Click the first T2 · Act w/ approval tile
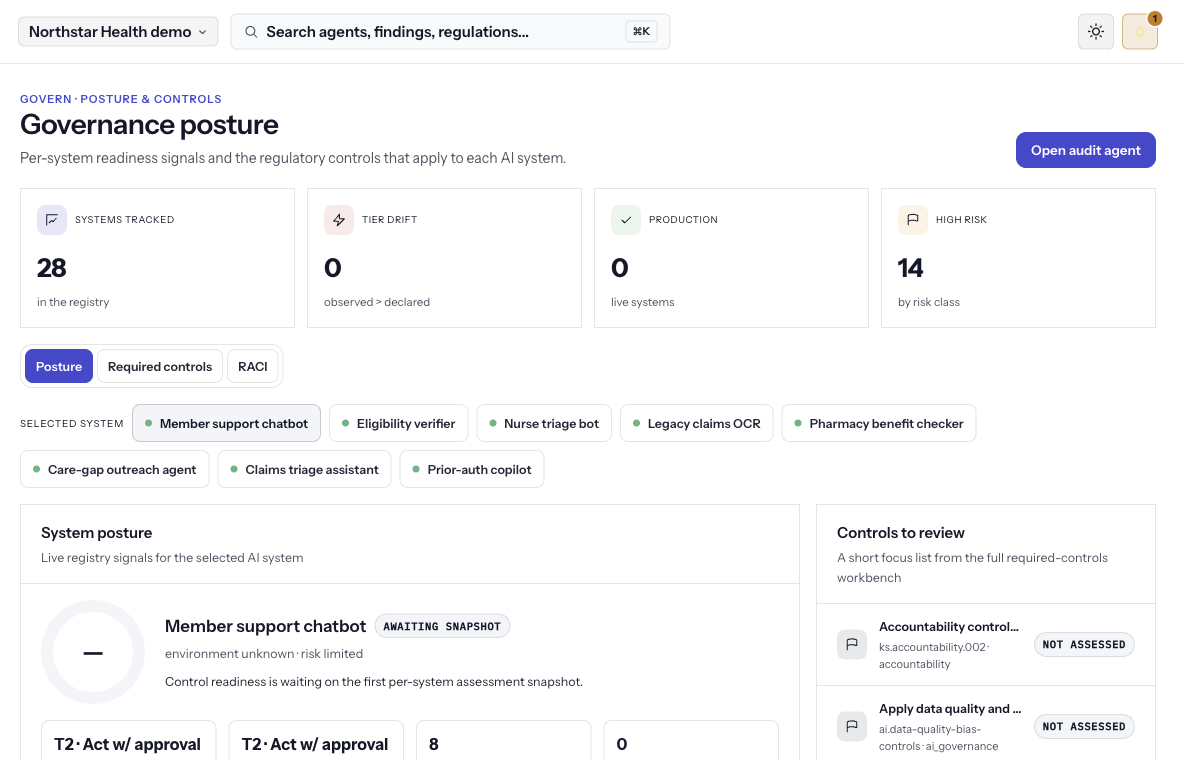Image resolution: width=1184 pixels, height=760 pixels. point(128,741)
